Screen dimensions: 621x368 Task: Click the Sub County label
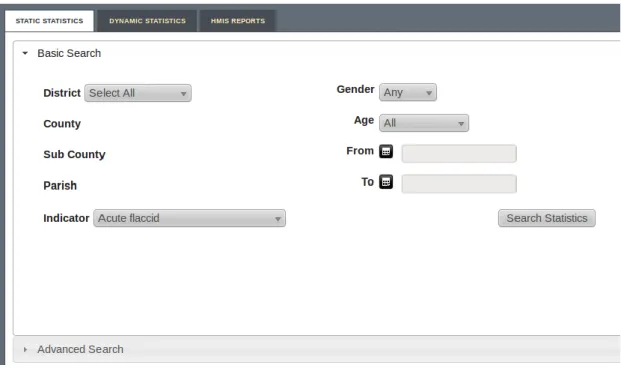click(74, 154)
